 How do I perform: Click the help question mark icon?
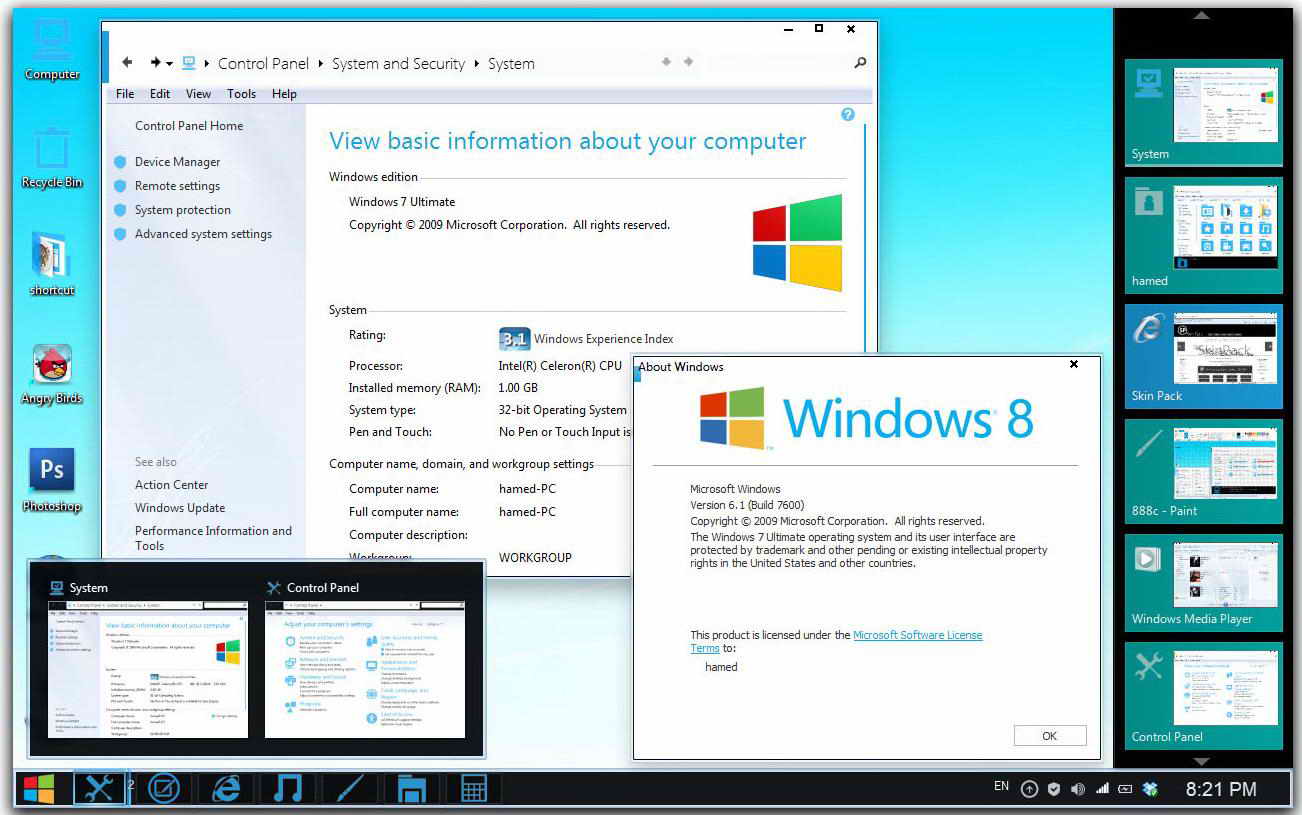coord(848,115)
